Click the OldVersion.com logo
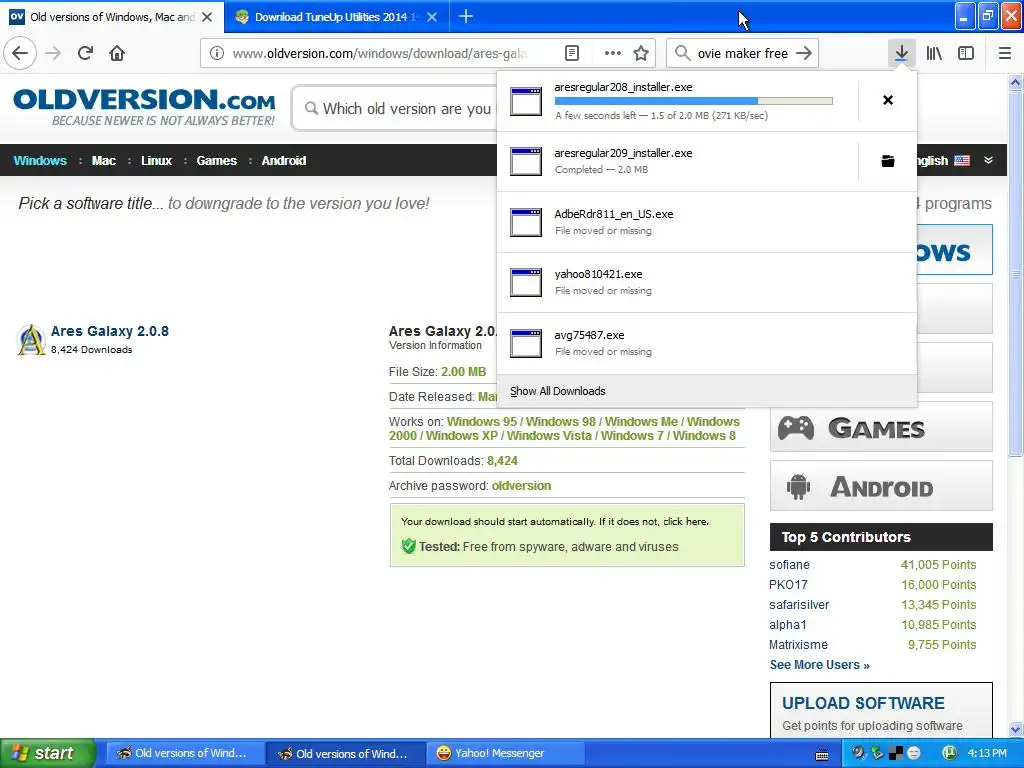Viewport: 1024px width, 768px height. coord(144,107)
